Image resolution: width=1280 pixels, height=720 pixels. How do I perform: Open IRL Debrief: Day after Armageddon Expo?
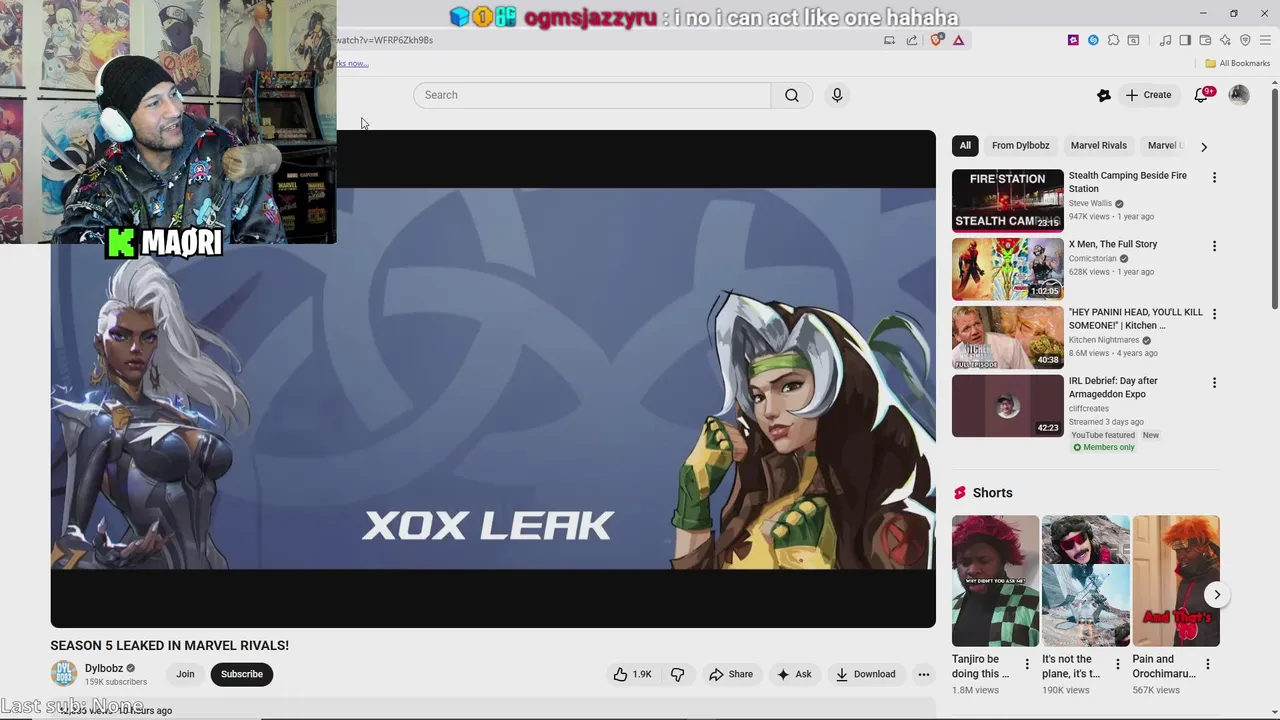point(1113,387)
